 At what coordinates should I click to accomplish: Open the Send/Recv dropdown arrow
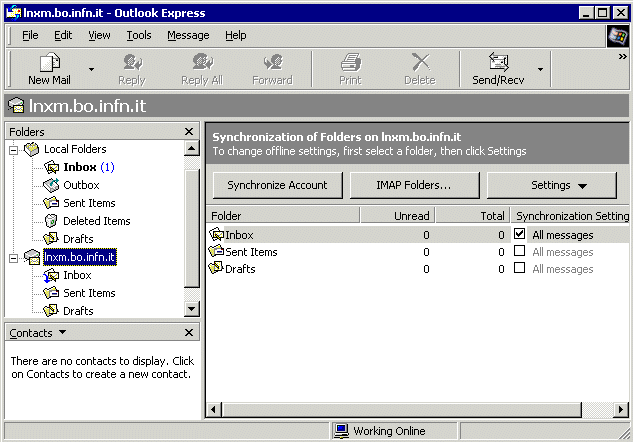540,69
